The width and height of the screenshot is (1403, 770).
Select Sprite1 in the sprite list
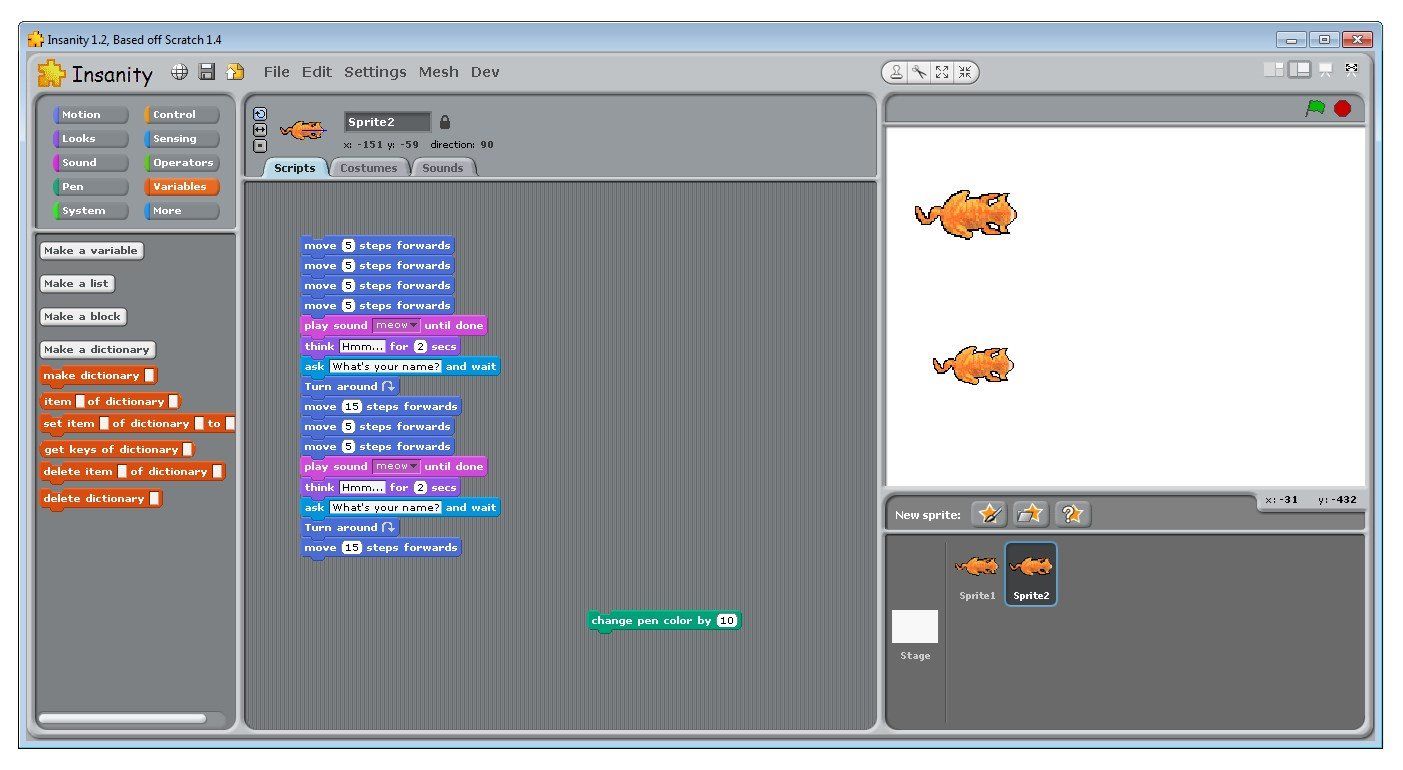pyautogui.click(x=977, y=574)
